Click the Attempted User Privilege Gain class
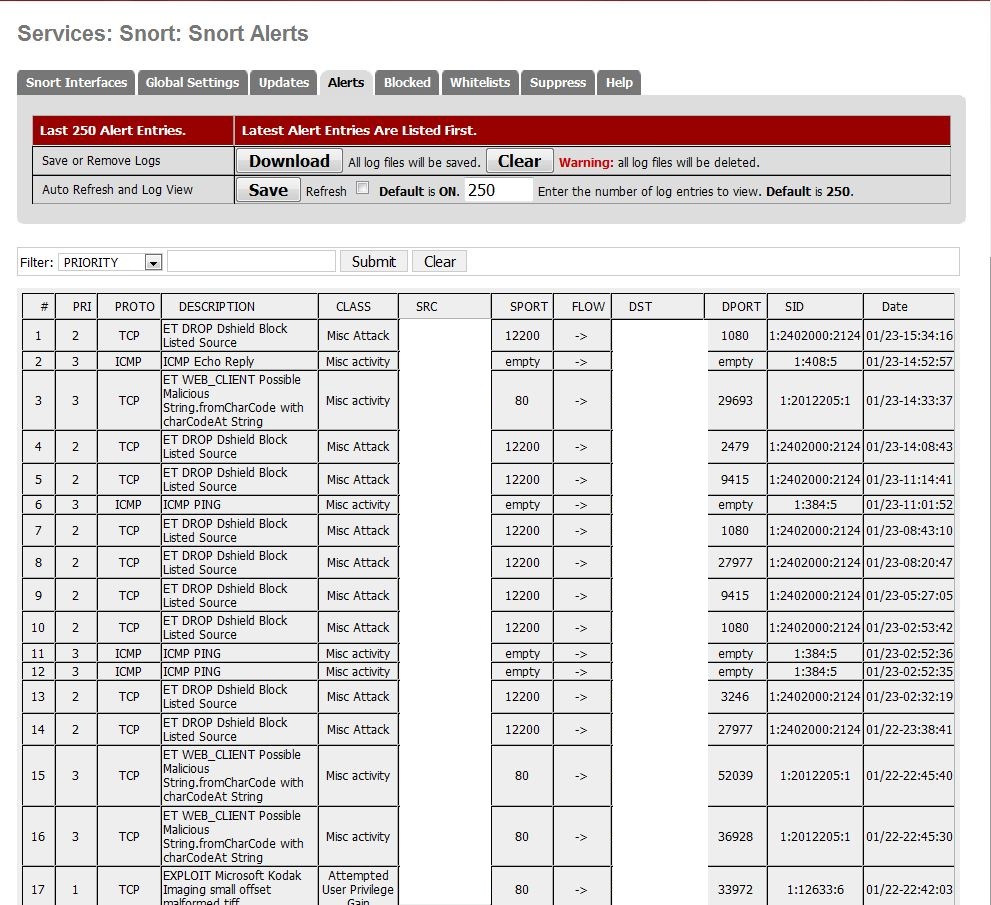 358,887
